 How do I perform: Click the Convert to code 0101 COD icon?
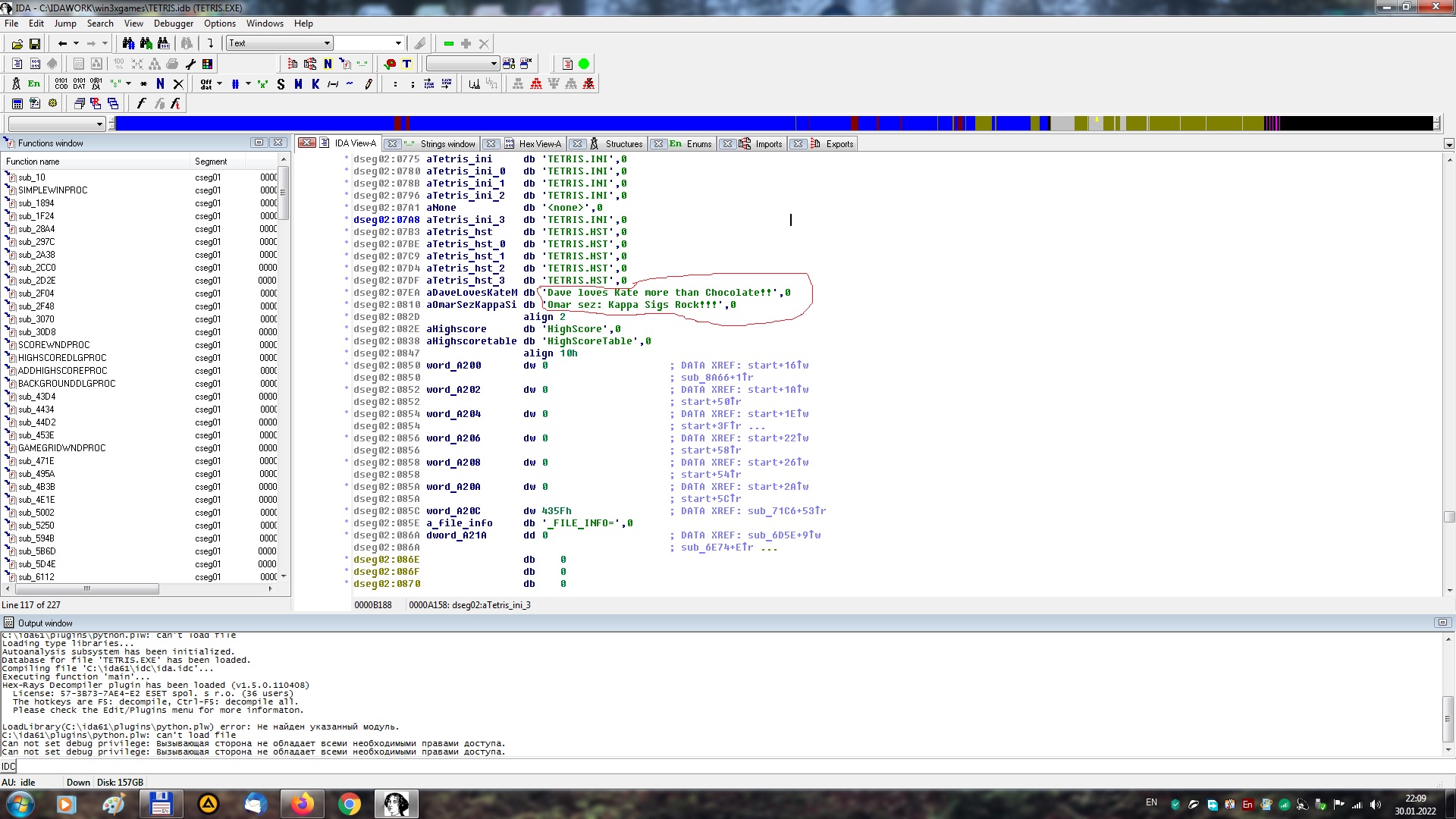[x=61, y=84]
